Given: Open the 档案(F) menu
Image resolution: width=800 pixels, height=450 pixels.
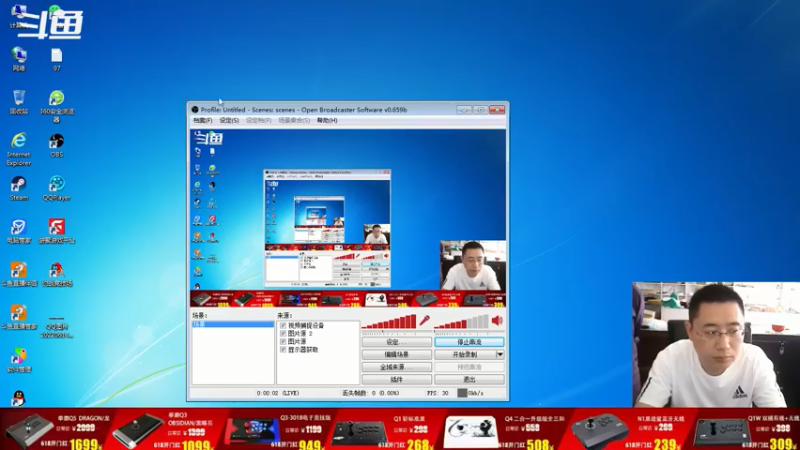Looking at the screenshot, I should pyautogui.click(x=203, y=120).
